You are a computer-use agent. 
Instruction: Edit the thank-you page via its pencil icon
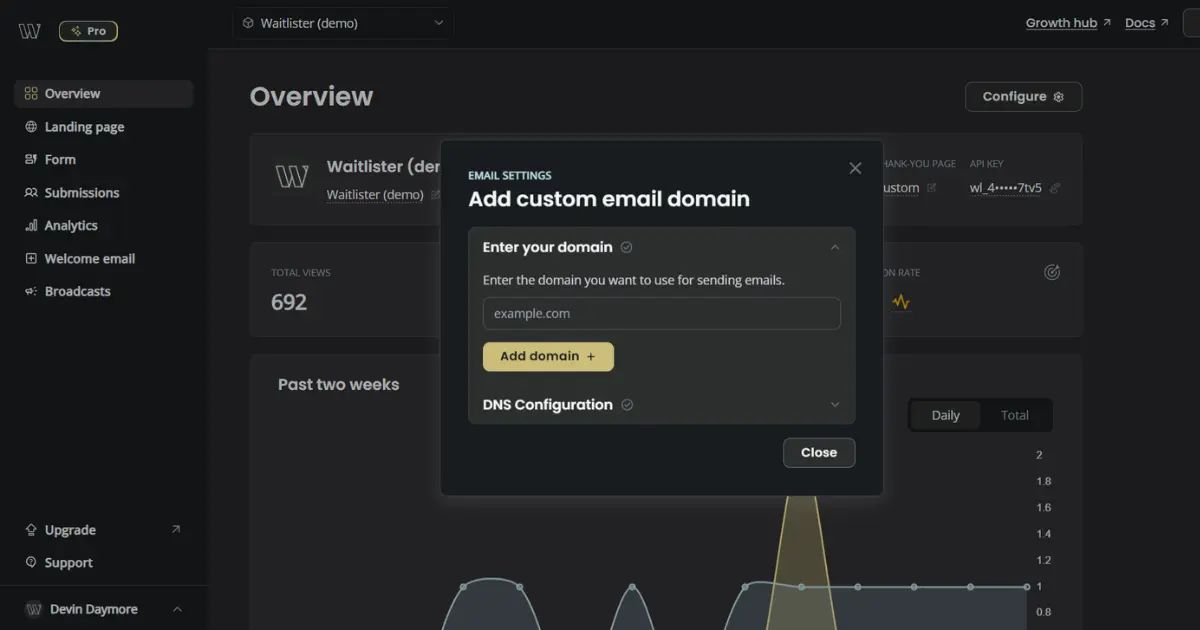932,187
